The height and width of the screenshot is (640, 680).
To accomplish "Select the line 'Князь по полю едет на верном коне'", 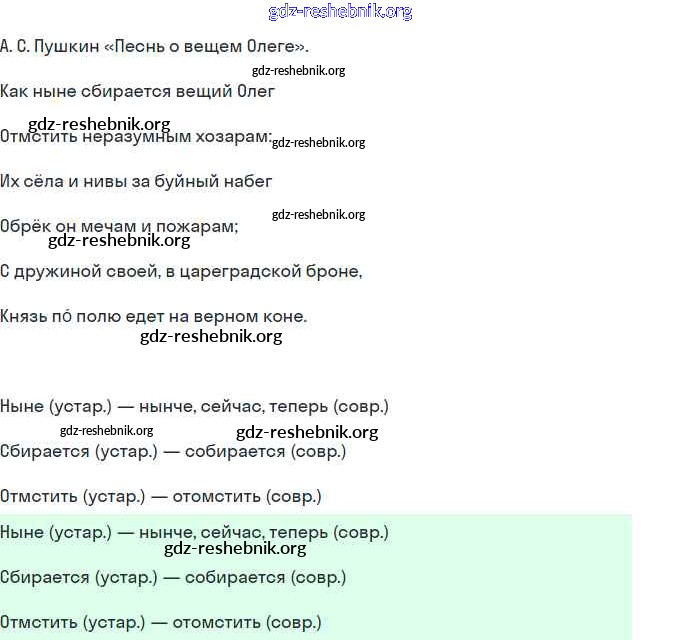I will [153, 316].
